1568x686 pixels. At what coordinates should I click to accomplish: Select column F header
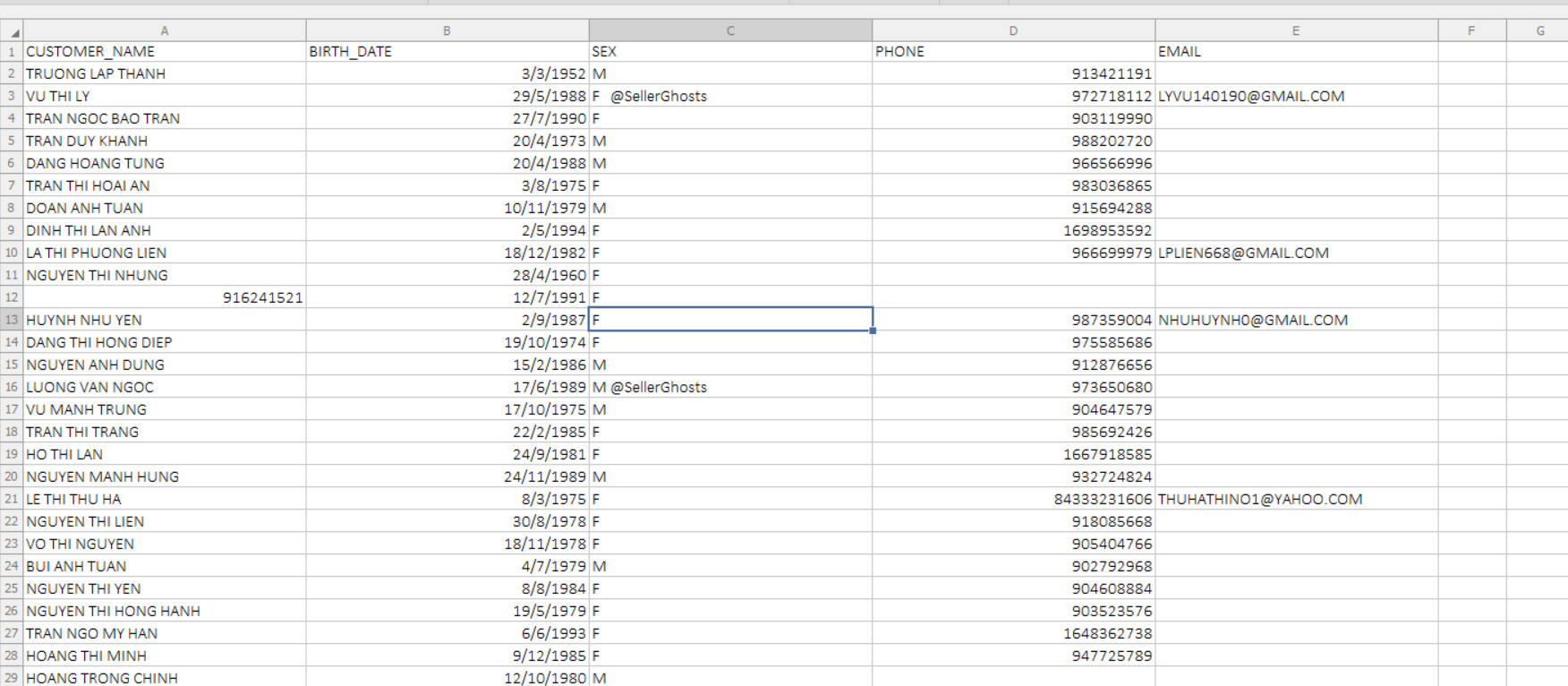click(1470, 30)
